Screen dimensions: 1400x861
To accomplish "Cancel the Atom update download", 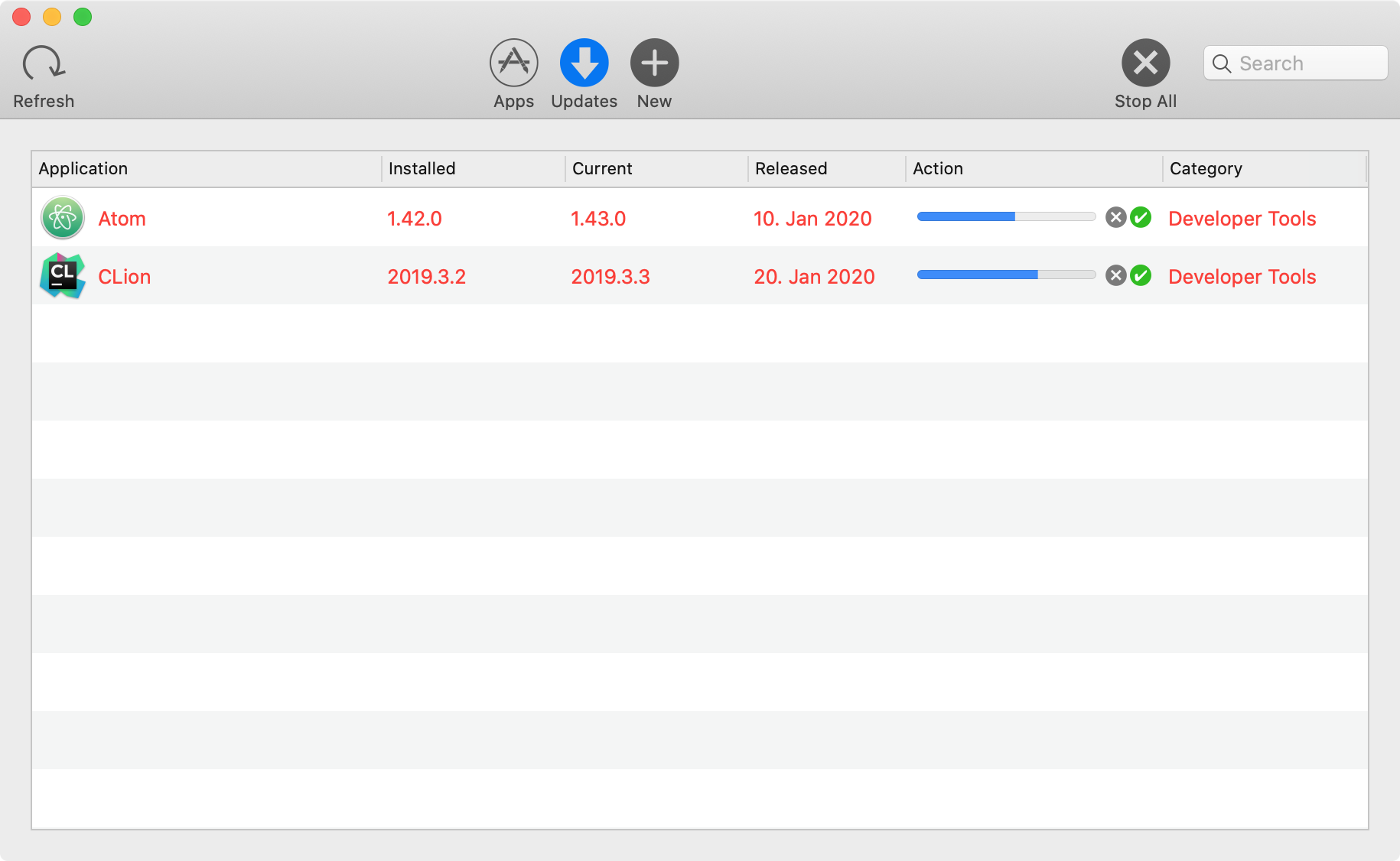I will (x=1116, y=217).
